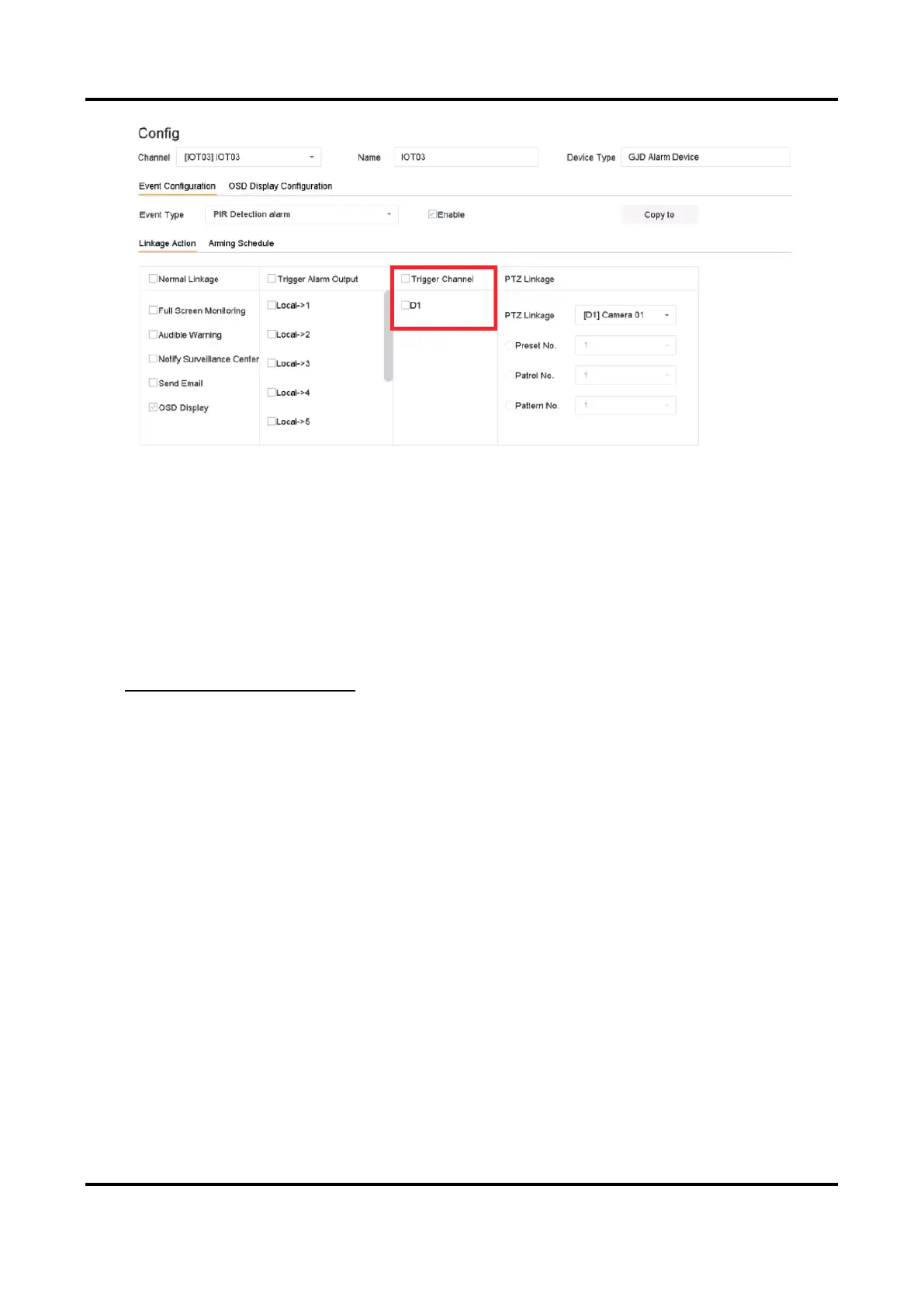Select the Preset No. radio button
This screenshot has width=924, height=1307.
[510, 345]
